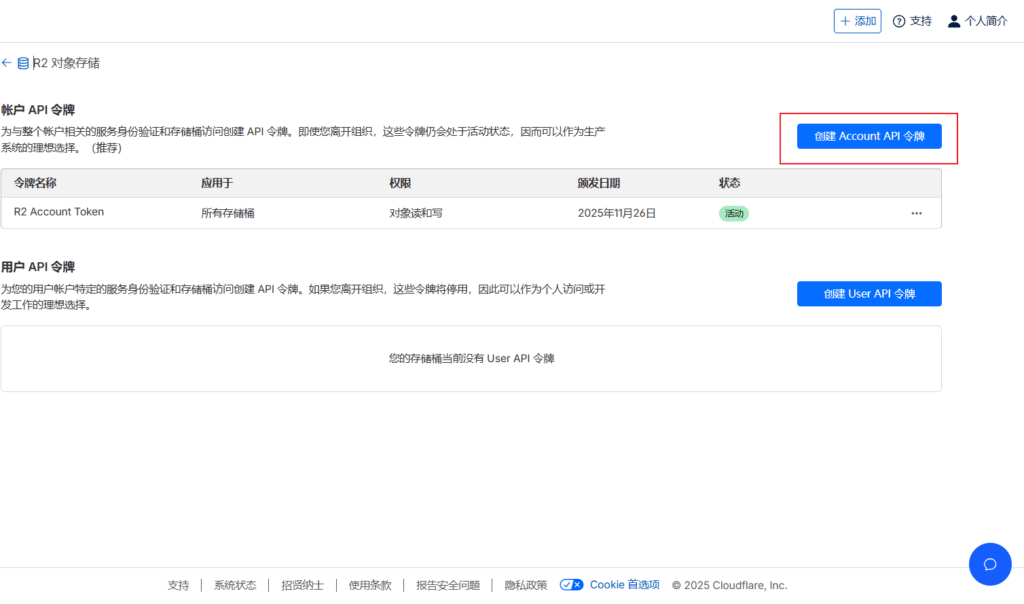This screenshot has height=604, width=1024.
Task: Click the 支持 question mark icon in header
Action: point(899,21)
